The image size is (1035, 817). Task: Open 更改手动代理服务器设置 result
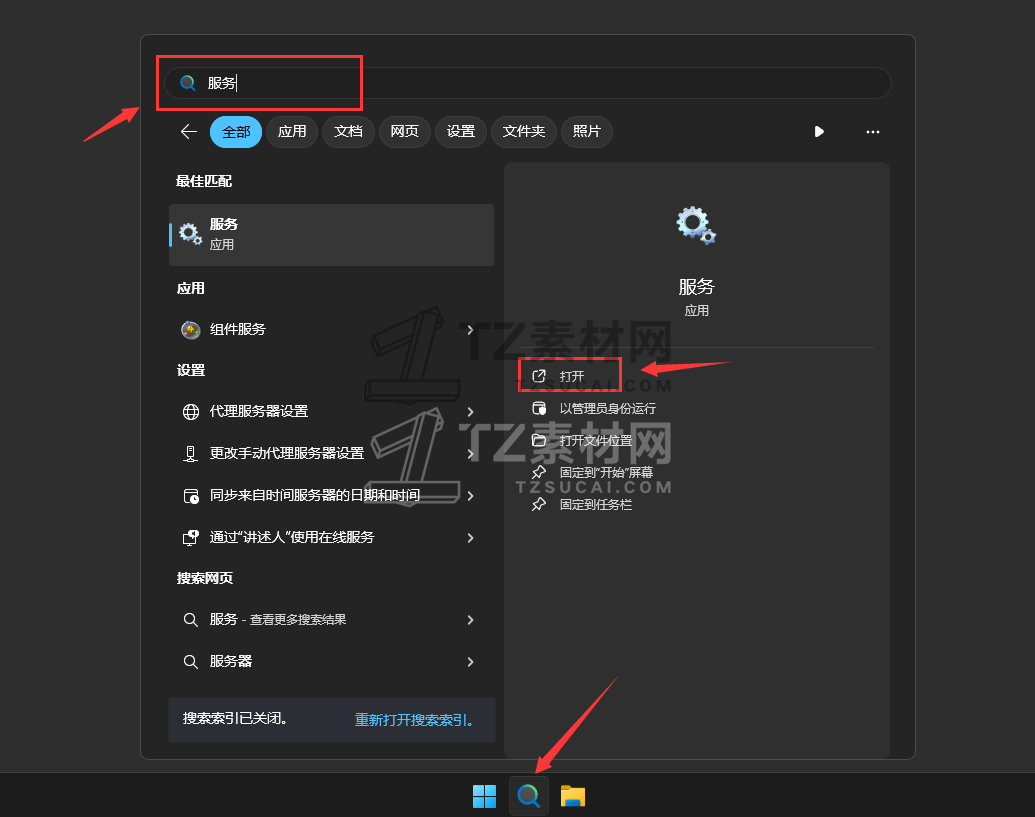[331, 453]
